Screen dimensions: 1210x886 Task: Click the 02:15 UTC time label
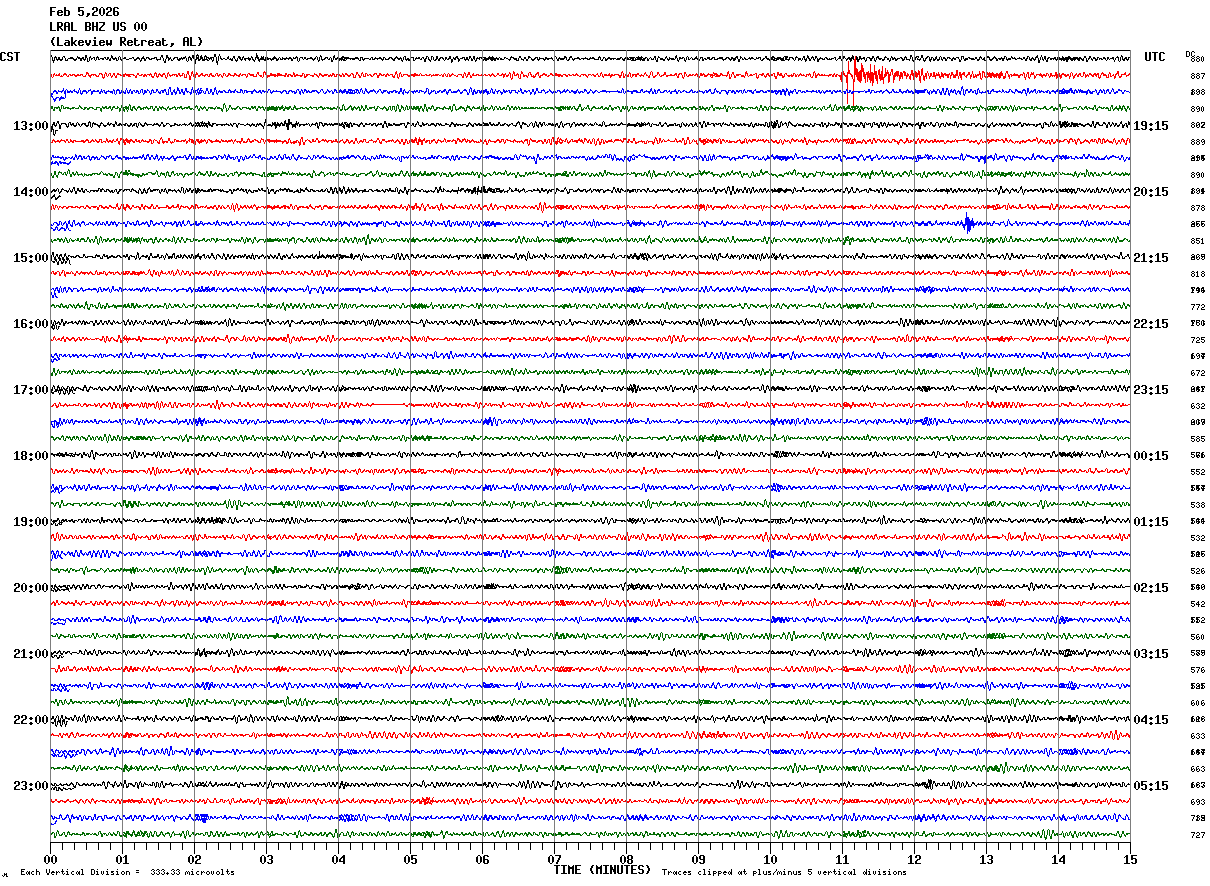pyautogui.click(x=1151, y=588)
